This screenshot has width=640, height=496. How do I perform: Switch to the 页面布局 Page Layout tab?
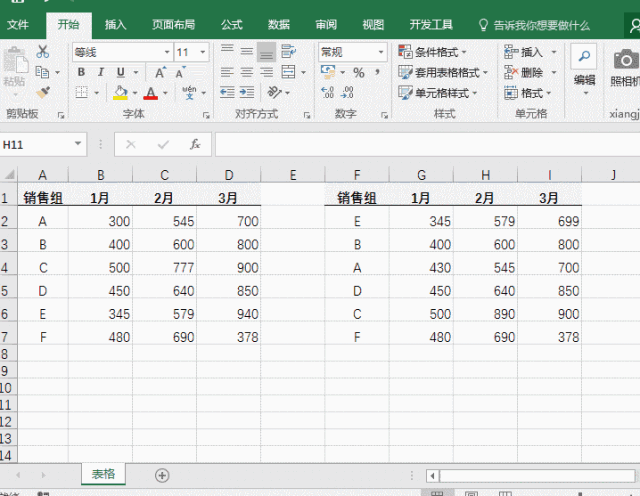(x=173, y=25)
